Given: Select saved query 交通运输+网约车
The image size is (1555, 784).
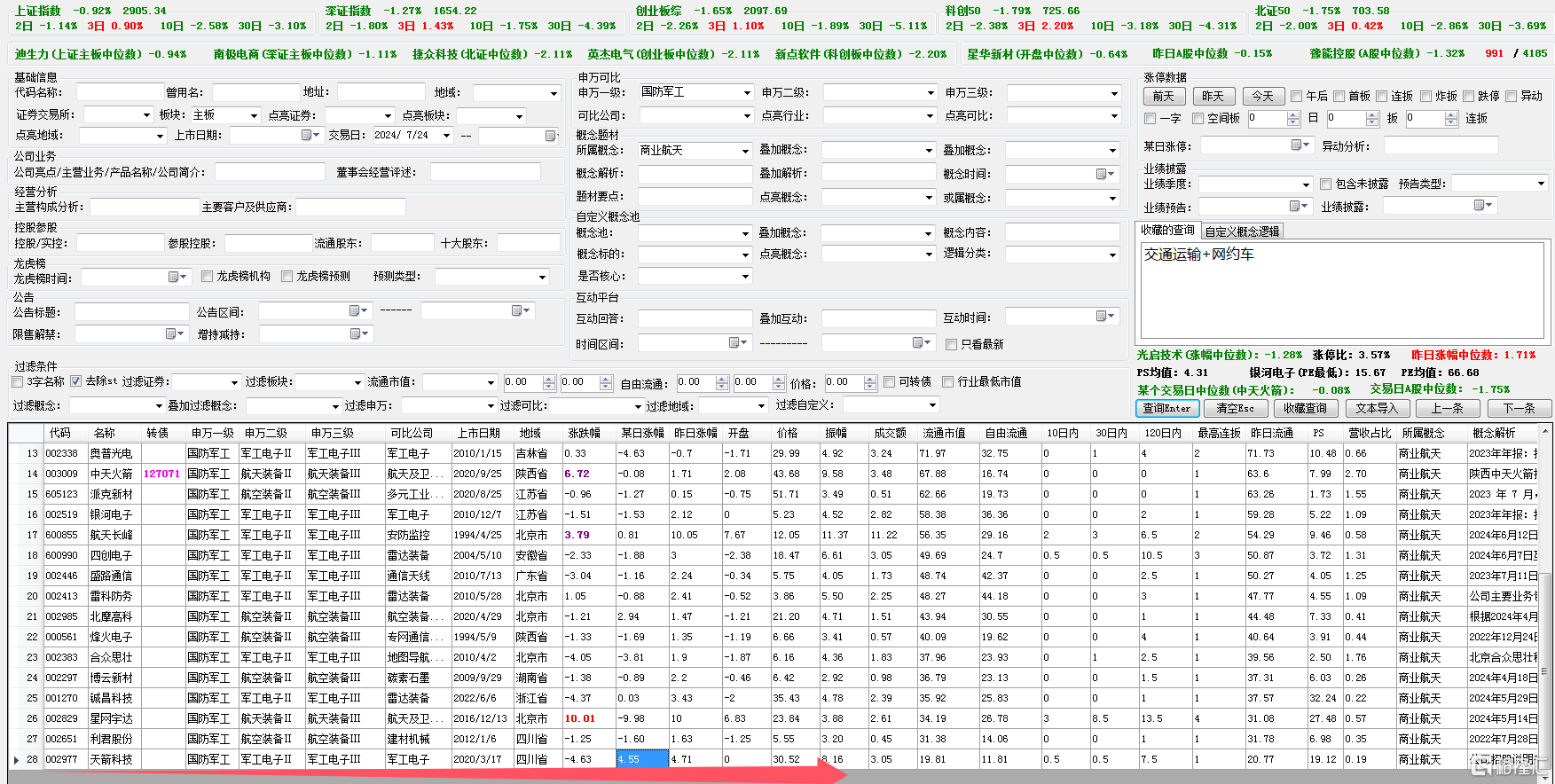Looking at the screenshot, I should coord(1198,255).
